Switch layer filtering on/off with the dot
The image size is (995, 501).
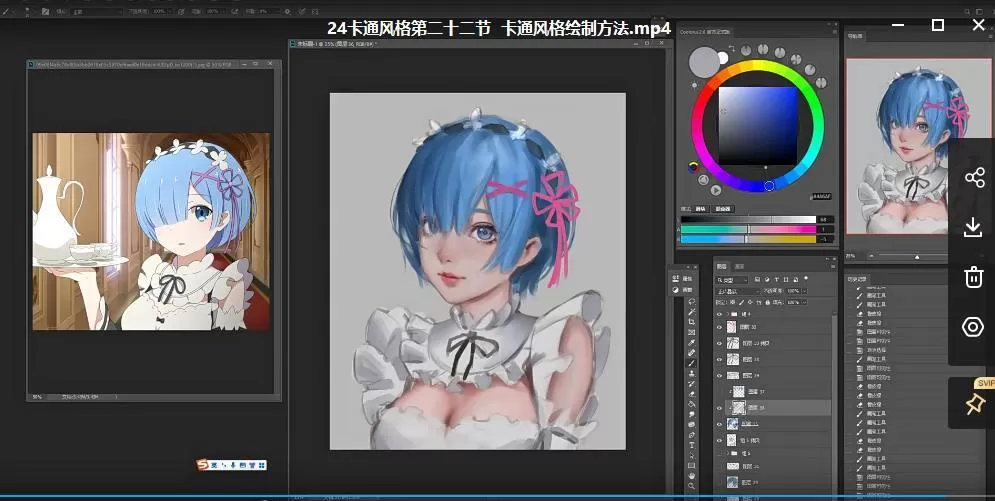(806, 278)
